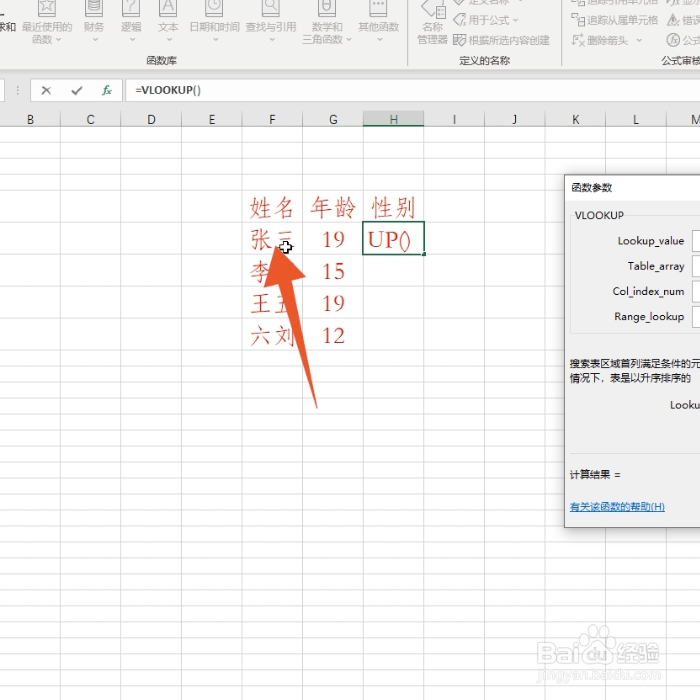Open the Math & Trig (数学和三角函数) functions menu

327,22
